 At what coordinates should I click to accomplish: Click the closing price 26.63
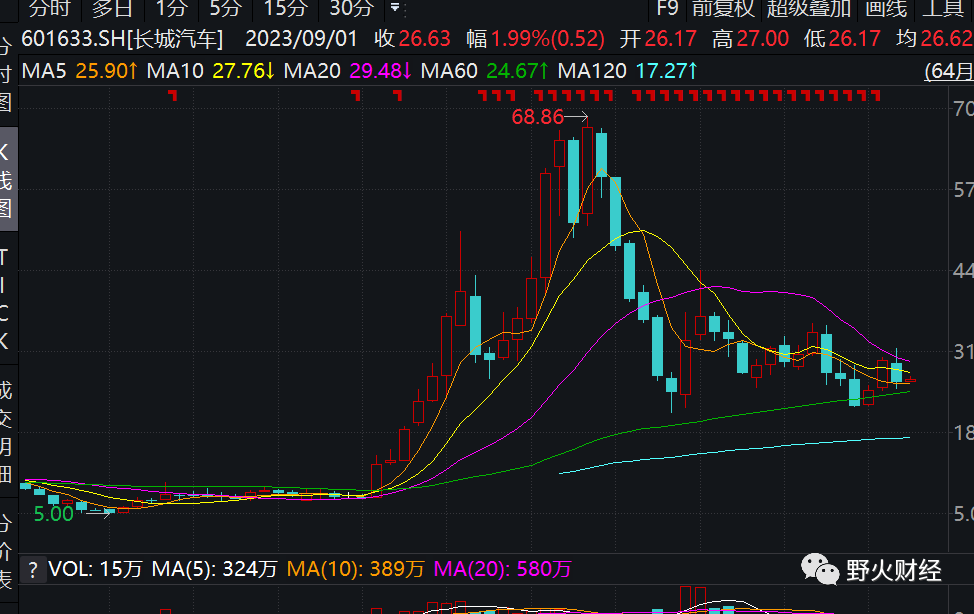pos(424,39)
